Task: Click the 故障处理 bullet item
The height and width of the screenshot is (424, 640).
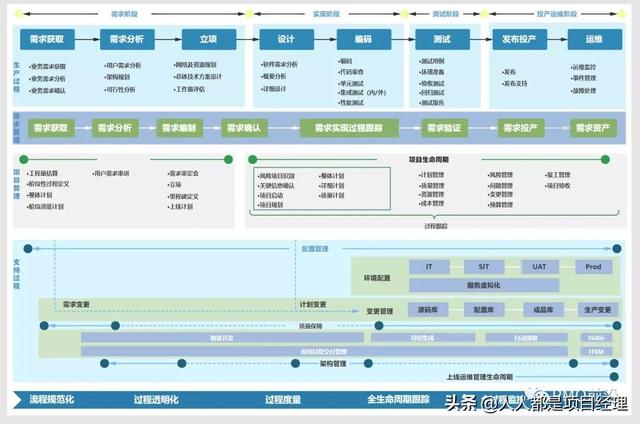Action: point(584,91)
